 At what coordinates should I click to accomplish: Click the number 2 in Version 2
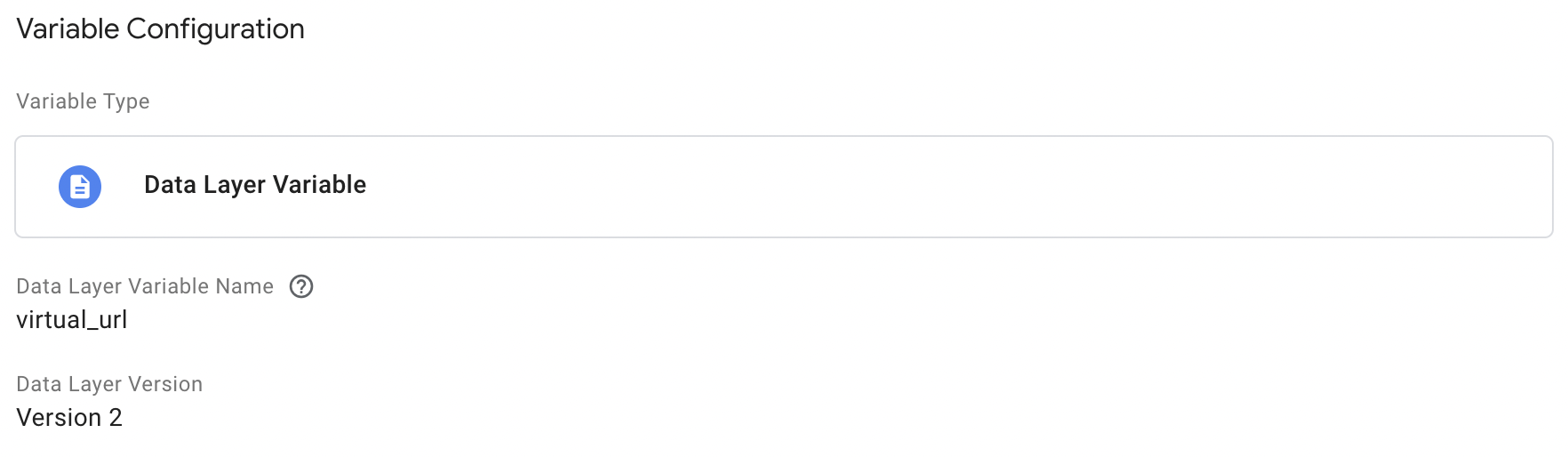tap(116, 418)
